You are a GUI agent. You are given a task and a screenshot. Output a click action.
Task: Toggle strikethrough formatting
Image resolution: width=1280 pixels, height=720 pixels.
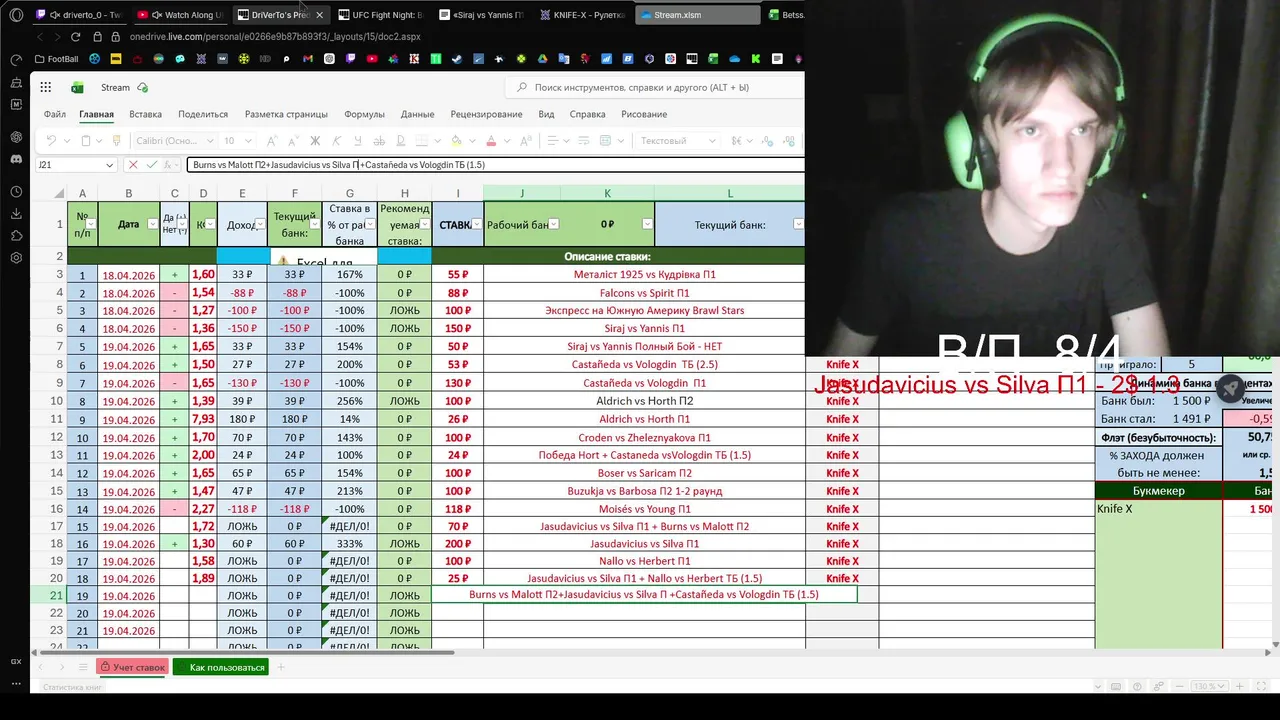click(x=379, y=141)
